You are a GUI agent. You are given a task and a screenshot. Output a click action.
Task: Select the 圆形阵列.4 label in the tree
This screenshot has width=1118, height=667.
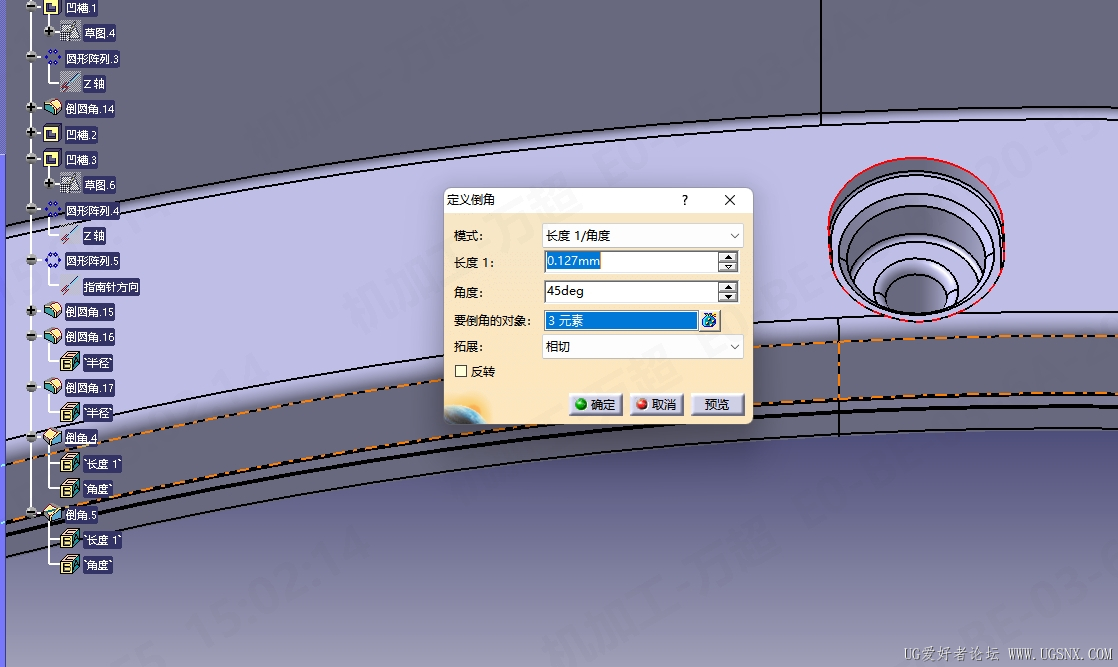pos(92,210)
